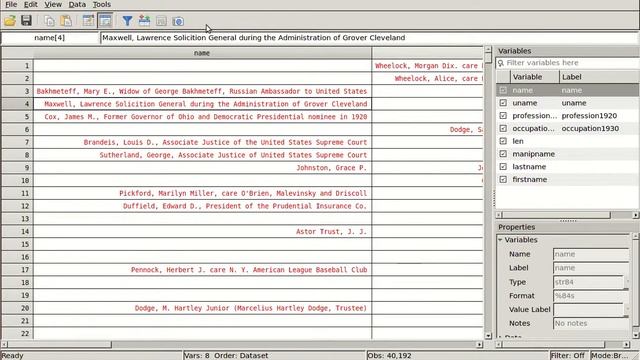Toggle checkbox for manipname variable
This screenshot has height=360, width=640.
[503, 154]
